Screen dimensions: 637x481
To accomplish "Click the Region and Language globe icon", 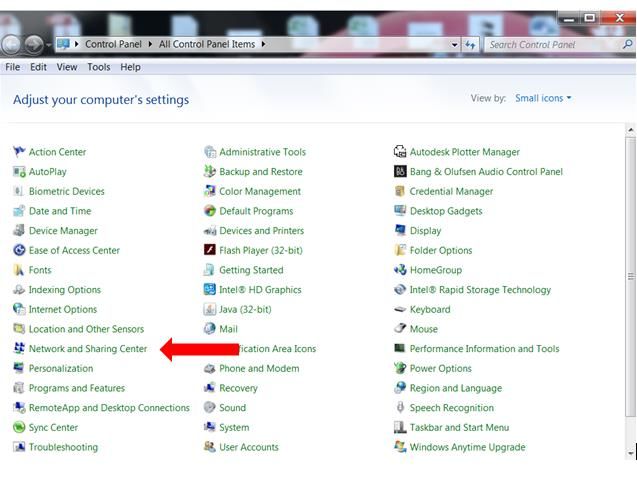I will 400,388.
